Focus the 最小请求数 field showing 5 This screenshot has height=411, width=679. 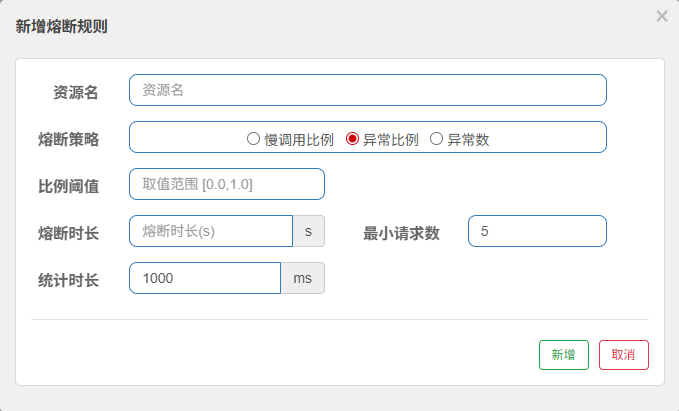537,231
